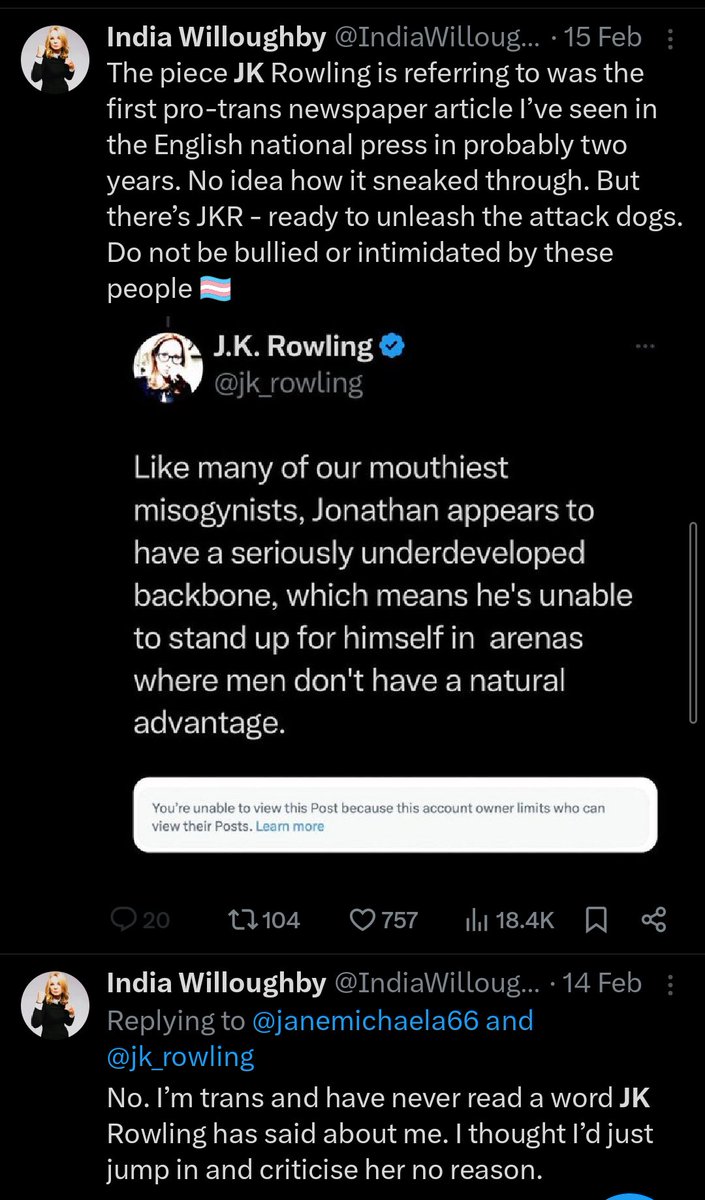Open the @jk_rowling mention in reply
The height and width of the screenshot is (1200, 705).
[181, 1056]
